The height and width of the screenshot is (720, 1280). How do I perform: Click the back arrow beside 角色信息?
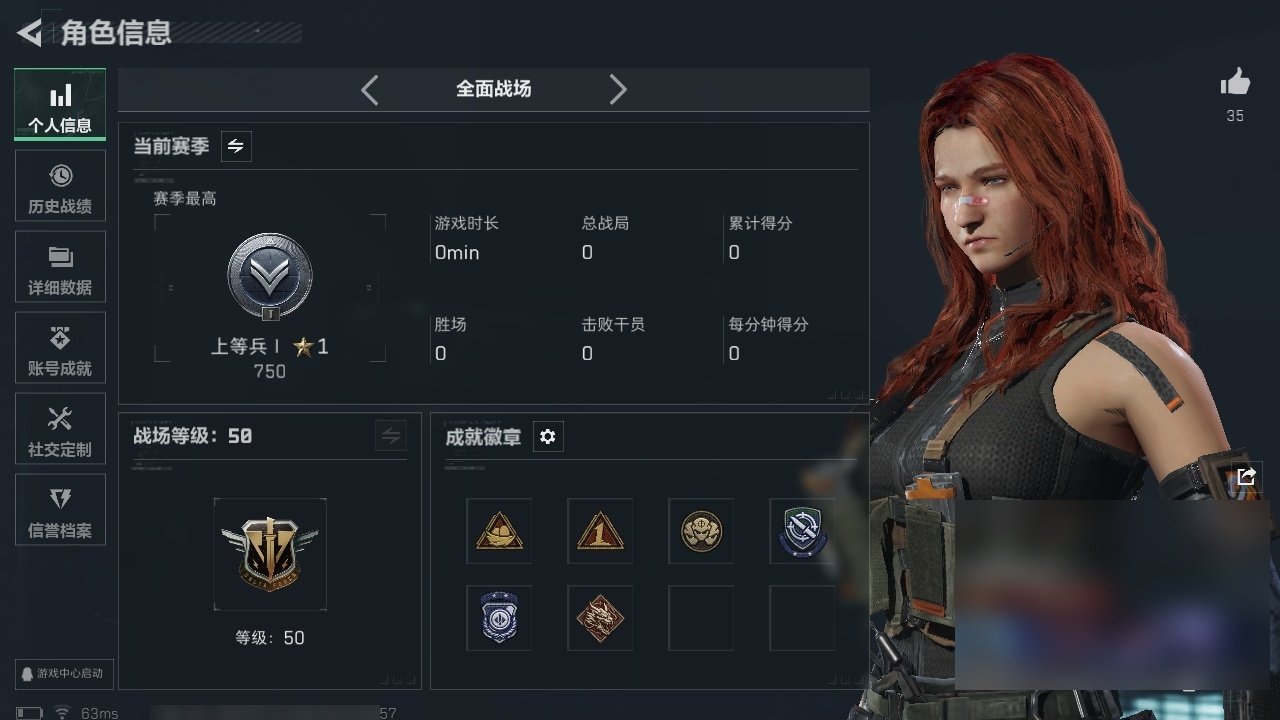30,33
